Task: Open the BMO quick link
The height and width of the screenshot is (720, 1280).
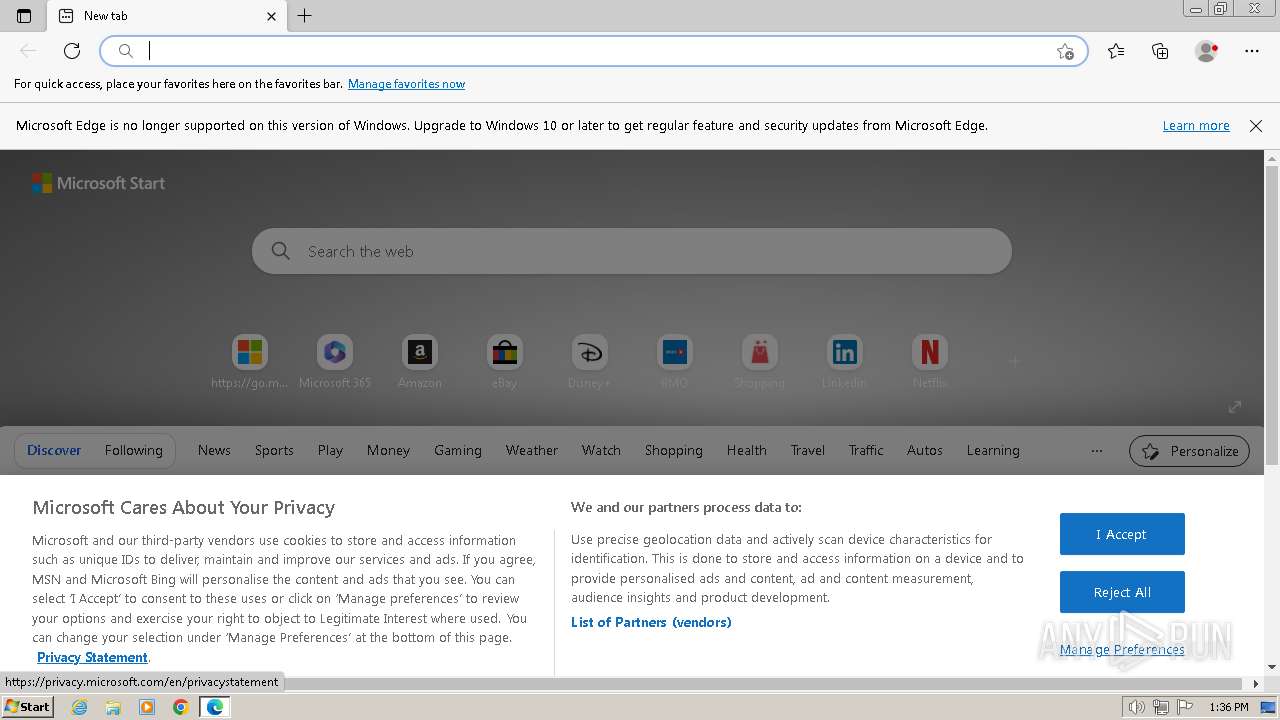Action: click(674, 362)
